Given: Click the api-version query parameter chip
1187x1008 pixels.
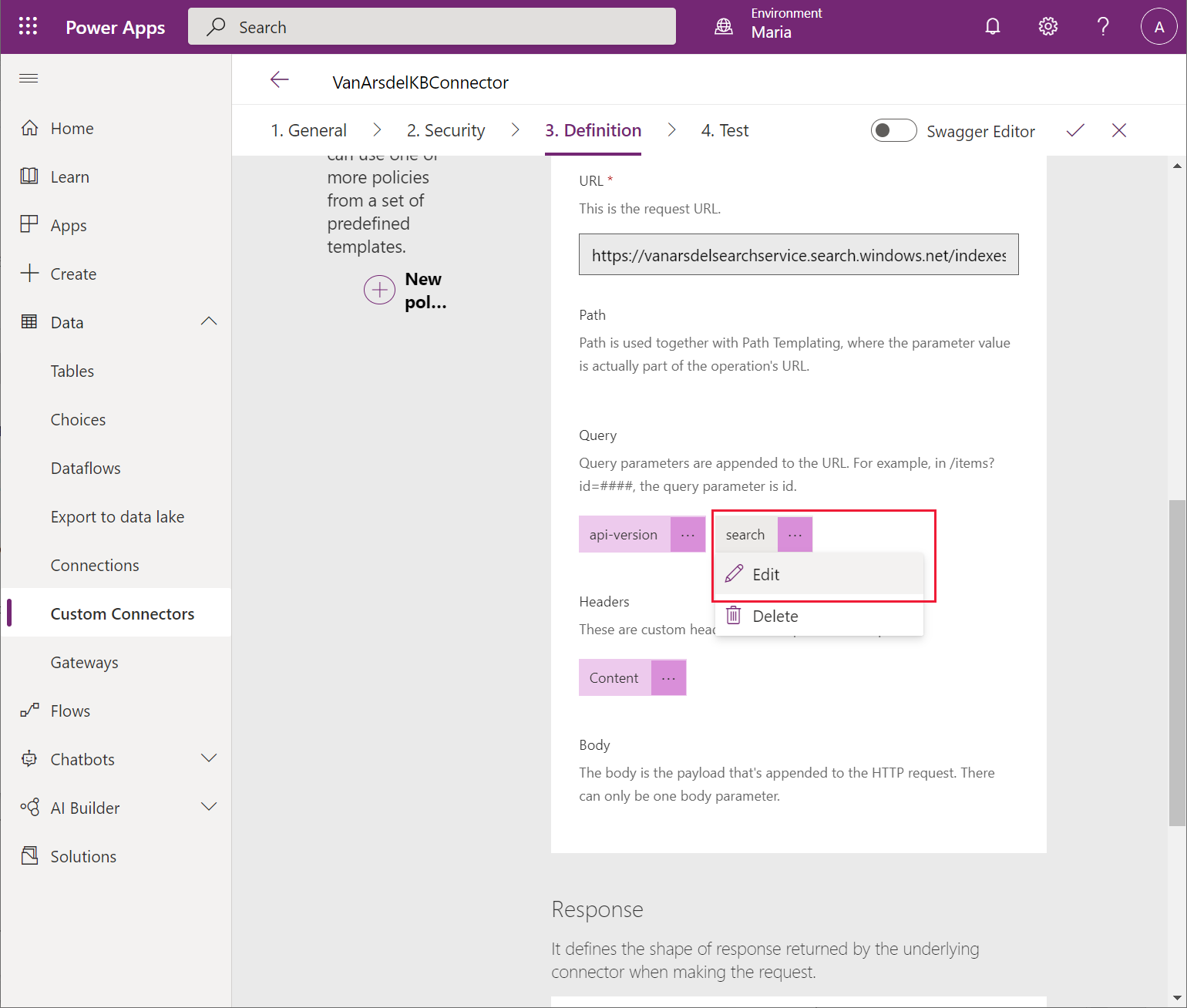Looking at the screenshot, I should click(x=624, y=534).
